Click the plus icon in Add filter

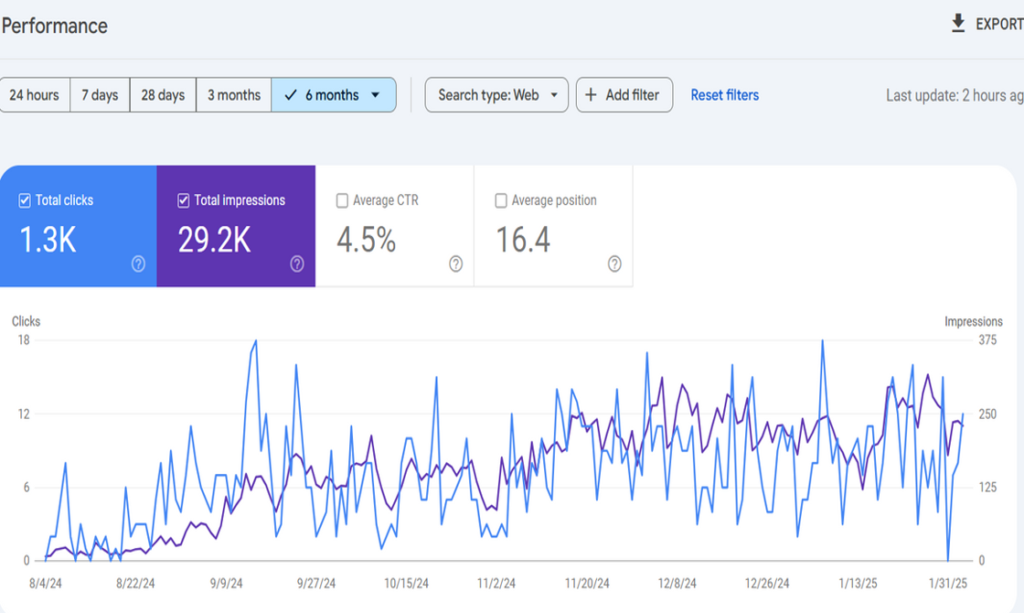(x=591, y=95)
